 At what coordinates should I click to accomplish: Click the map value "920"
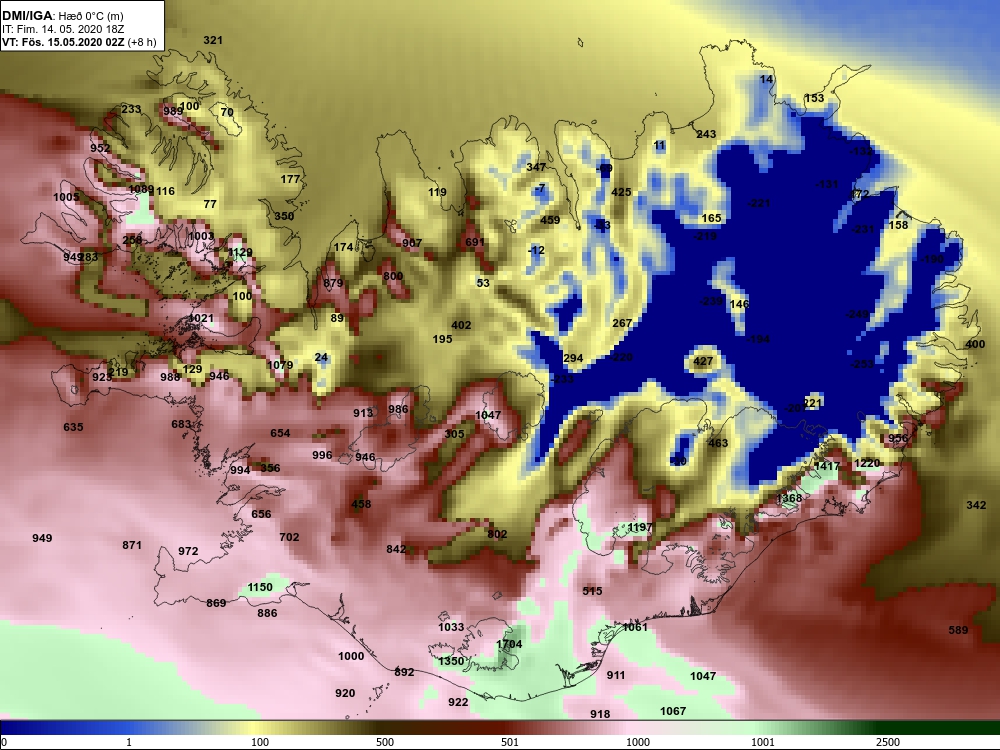click(x=345, y=693)
